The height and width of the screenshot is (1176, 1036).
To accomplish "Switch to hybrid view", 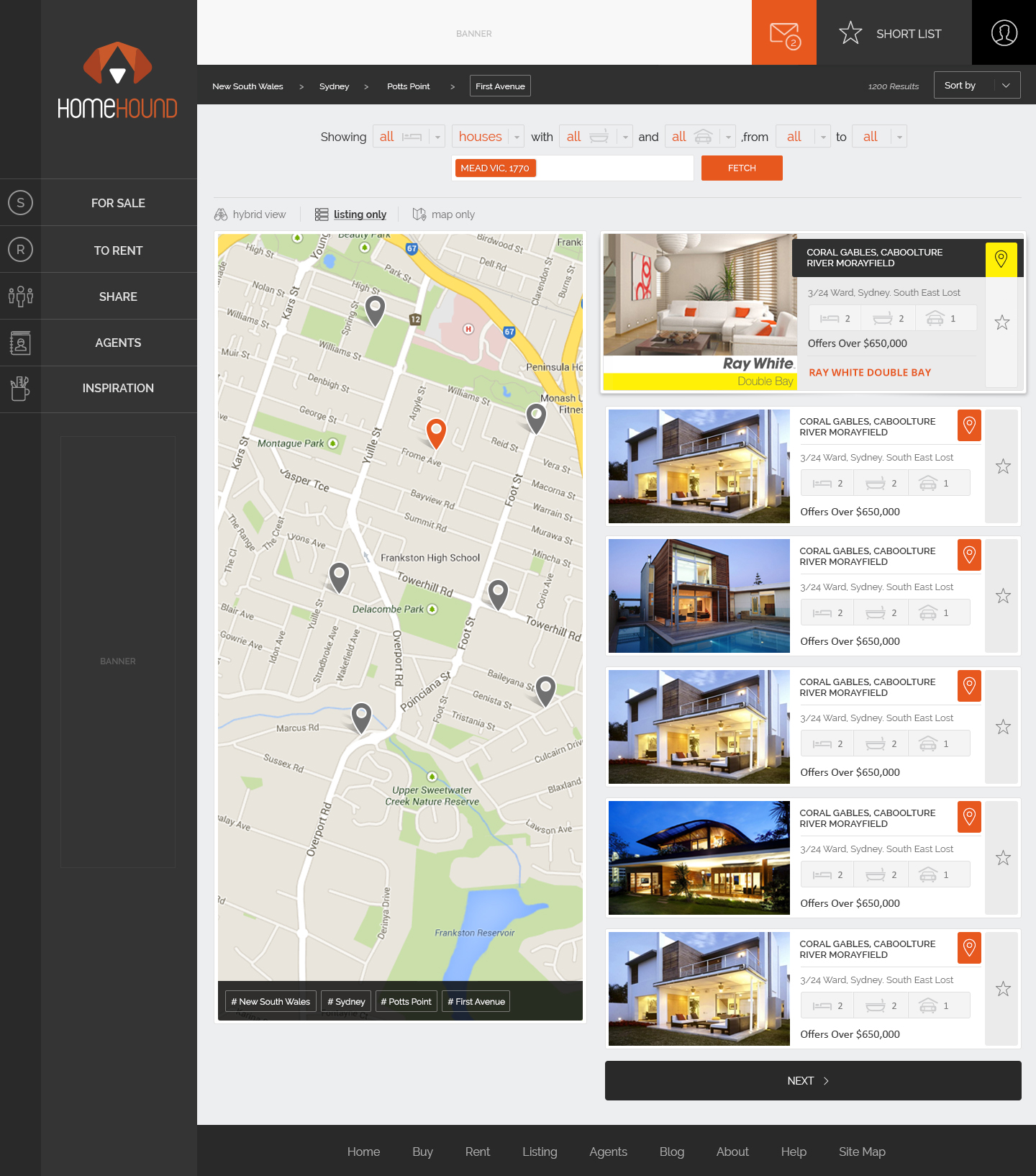I will point(250,214).
